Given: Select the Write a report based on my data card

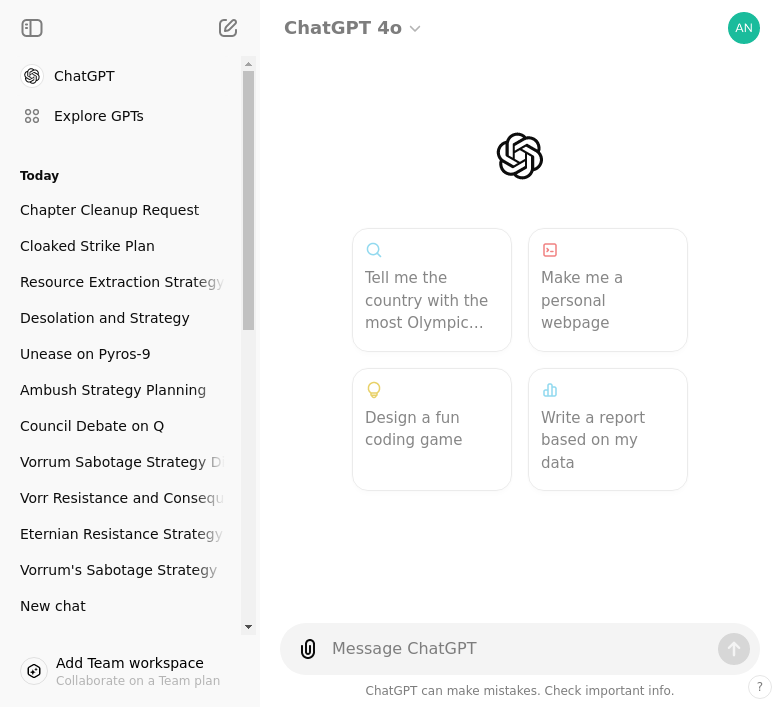Looking at the screenshot, I should coord(607,429).
